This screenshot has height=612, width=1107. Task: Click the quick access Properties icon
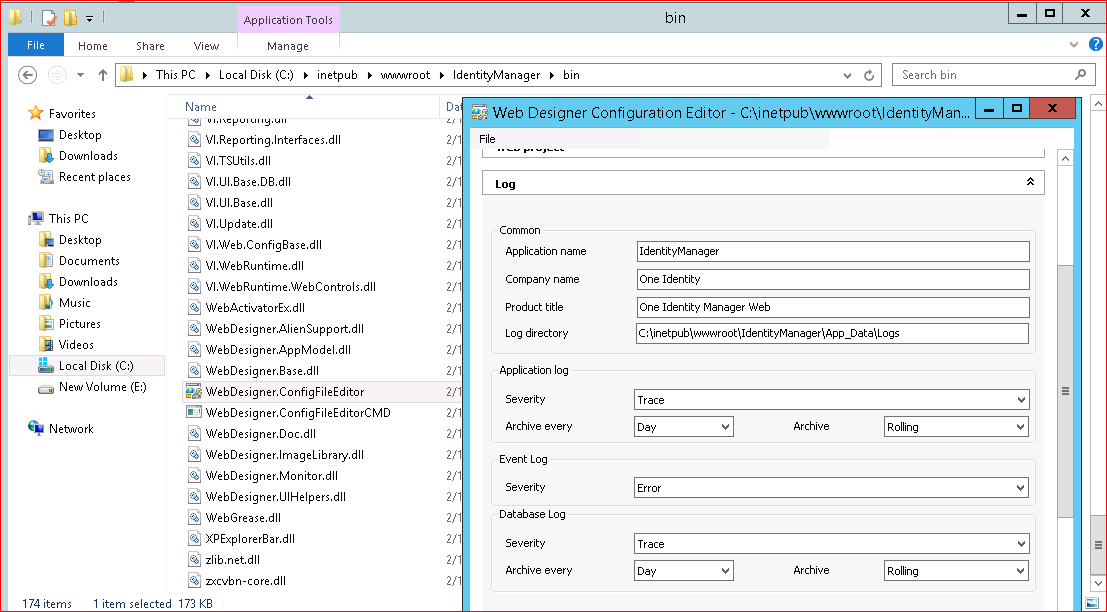pyautogui.click(x=48, y=18)
